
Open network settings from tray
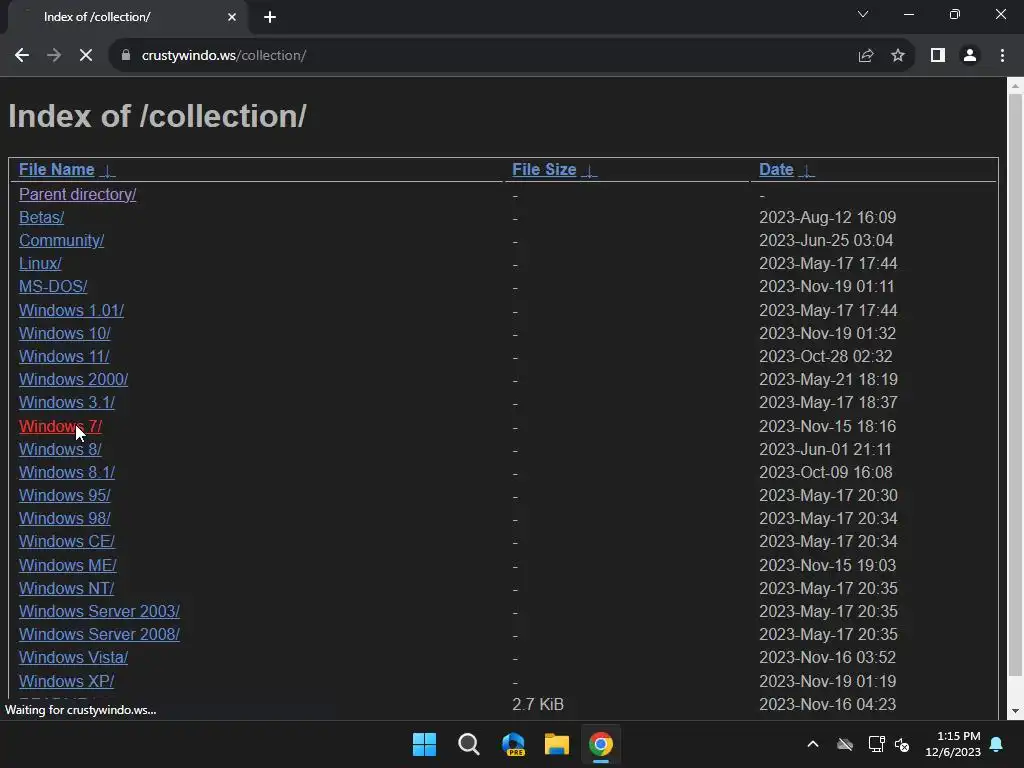click(x=876, y=744)
